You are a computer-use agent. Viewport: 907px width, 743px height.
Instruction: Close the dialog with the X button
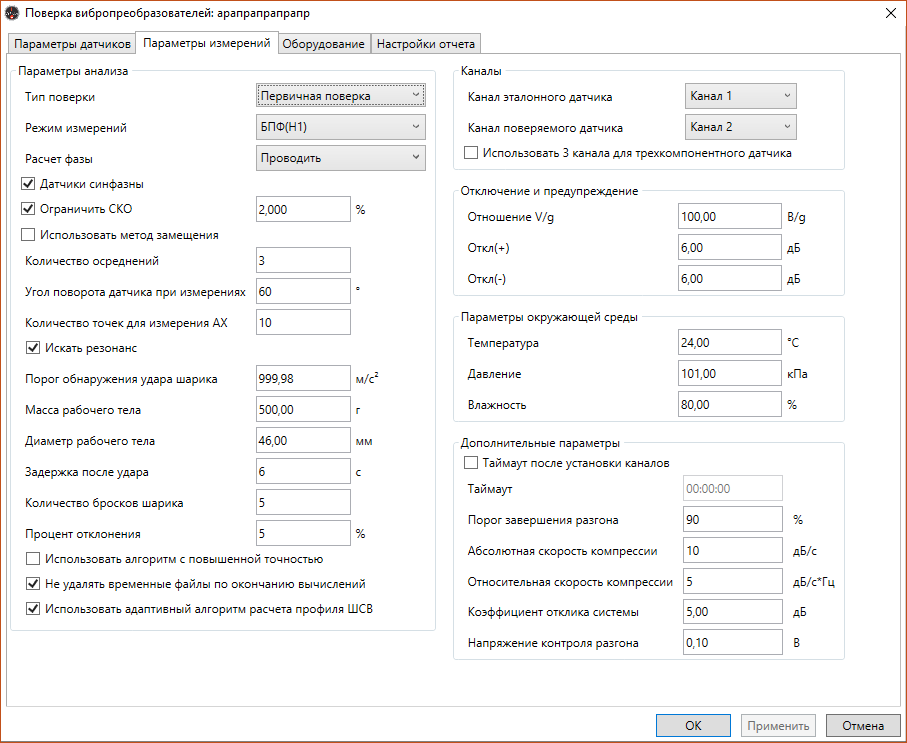[x=890, y=13]
